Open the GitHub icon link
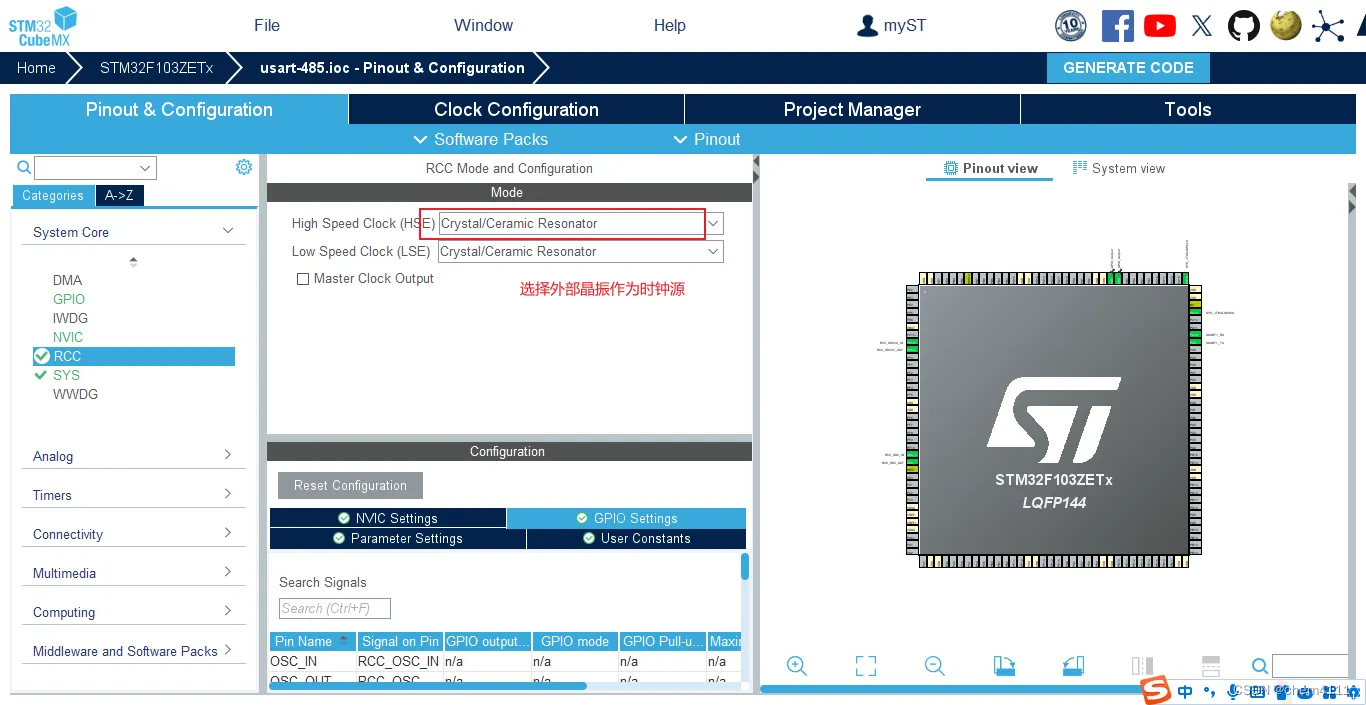Viewport: 1366px width, 705px height. click(1244, 26)
